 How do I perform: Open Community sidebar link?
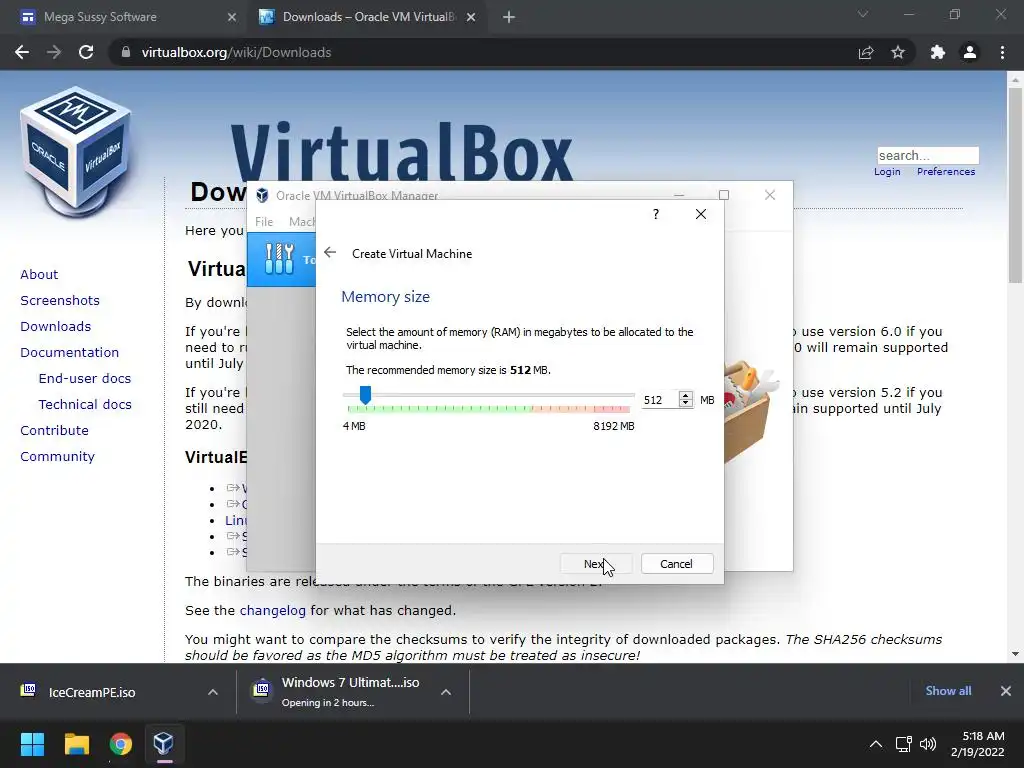point(57,457)
